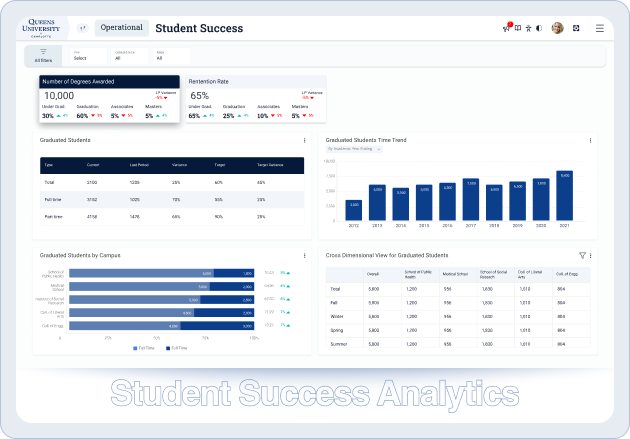
Task: Open notifications icon with red badge
Action: coord(506,28)
